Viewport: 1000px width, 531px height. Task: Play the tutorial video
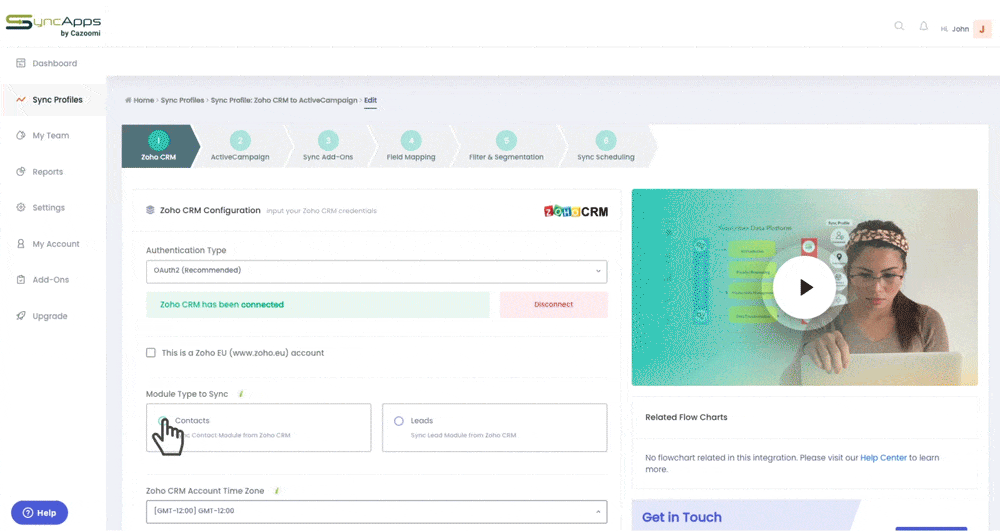coord(805,287)
